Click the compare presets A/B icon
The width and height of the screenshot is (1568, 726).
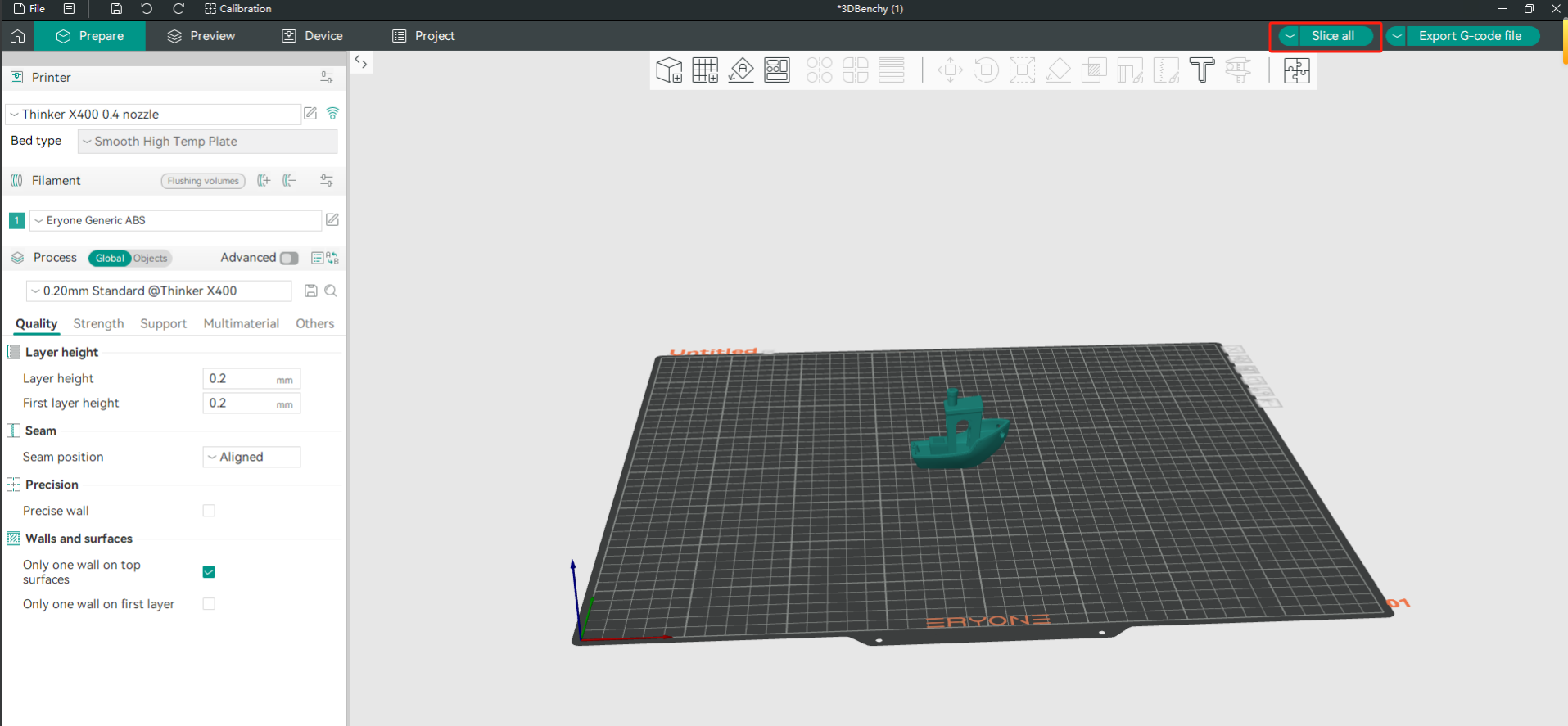click(x=332, y=258)
